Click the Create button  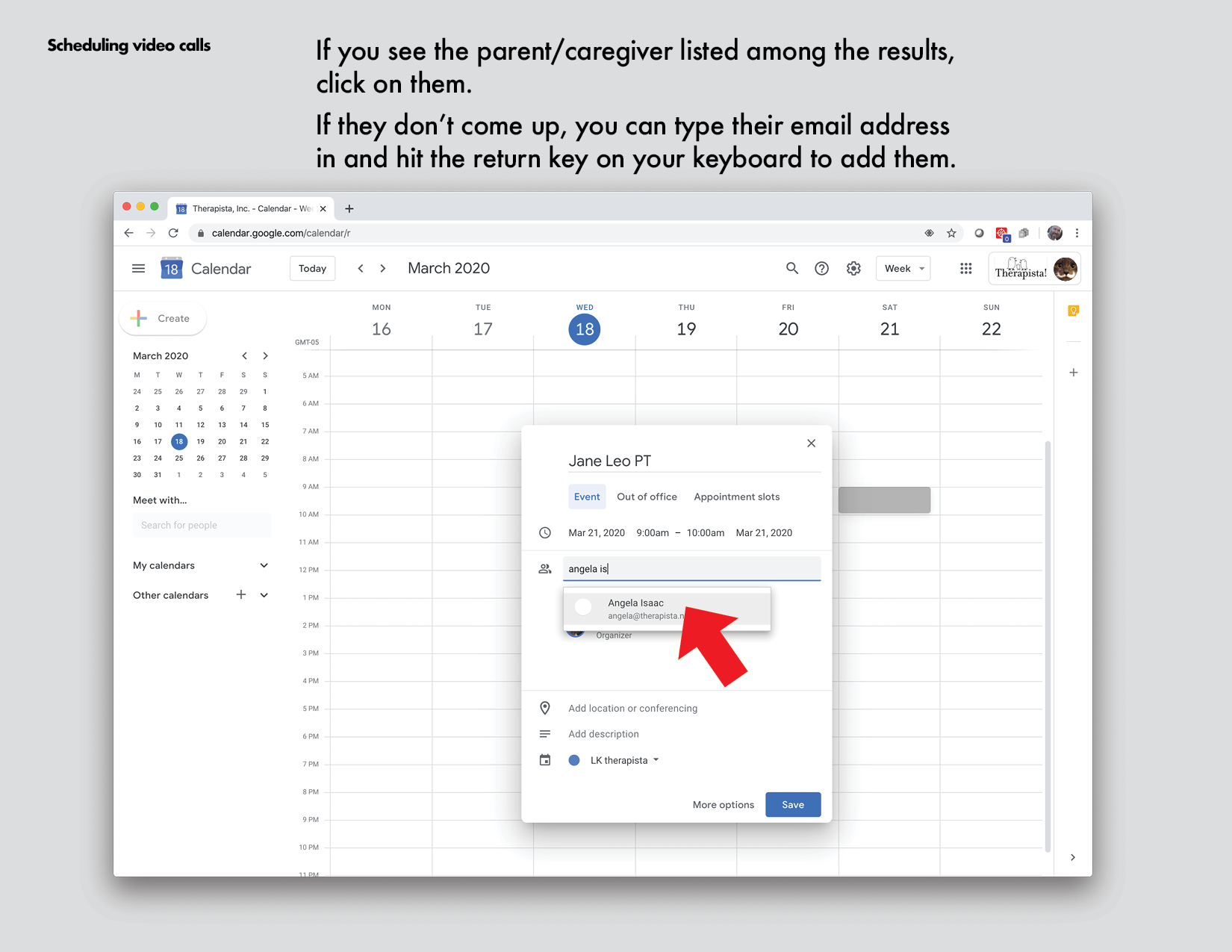coord(163,319)
